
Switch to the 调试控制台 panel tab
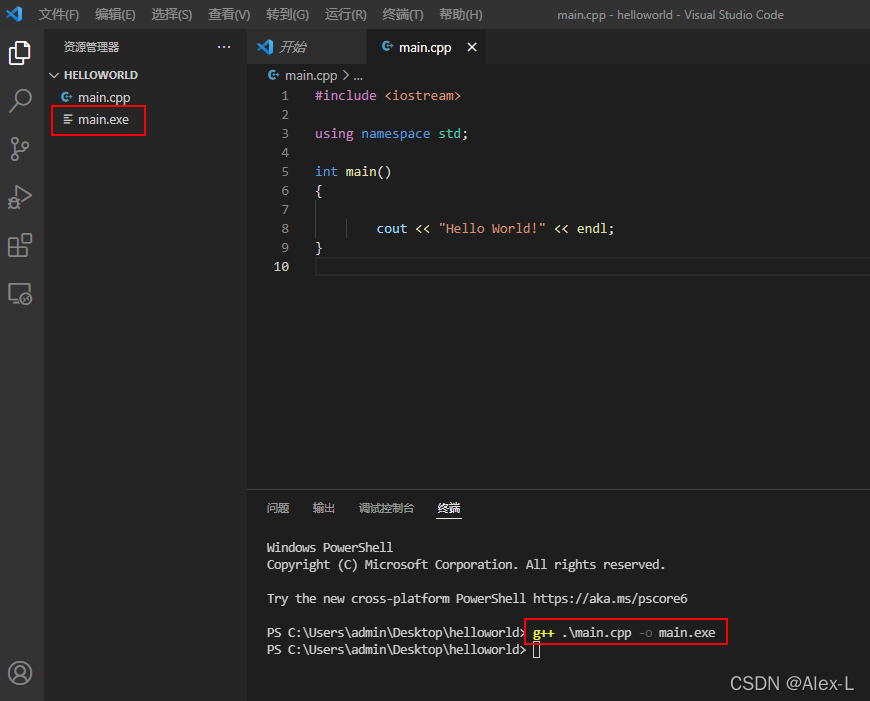tap(387, 508)
